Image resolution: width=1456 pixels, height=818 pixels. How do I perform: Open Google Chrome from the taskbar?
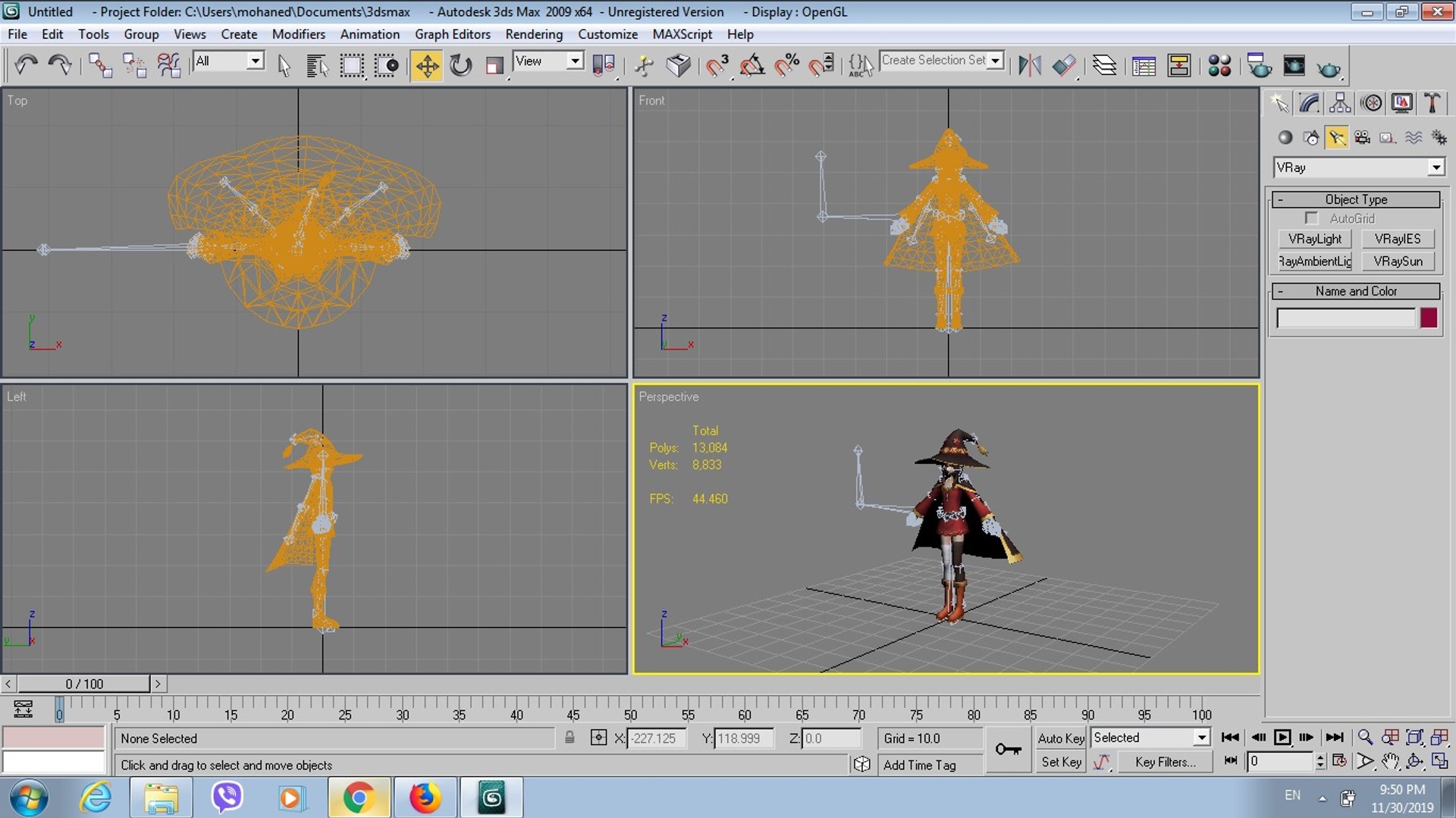tap(359, 798)
